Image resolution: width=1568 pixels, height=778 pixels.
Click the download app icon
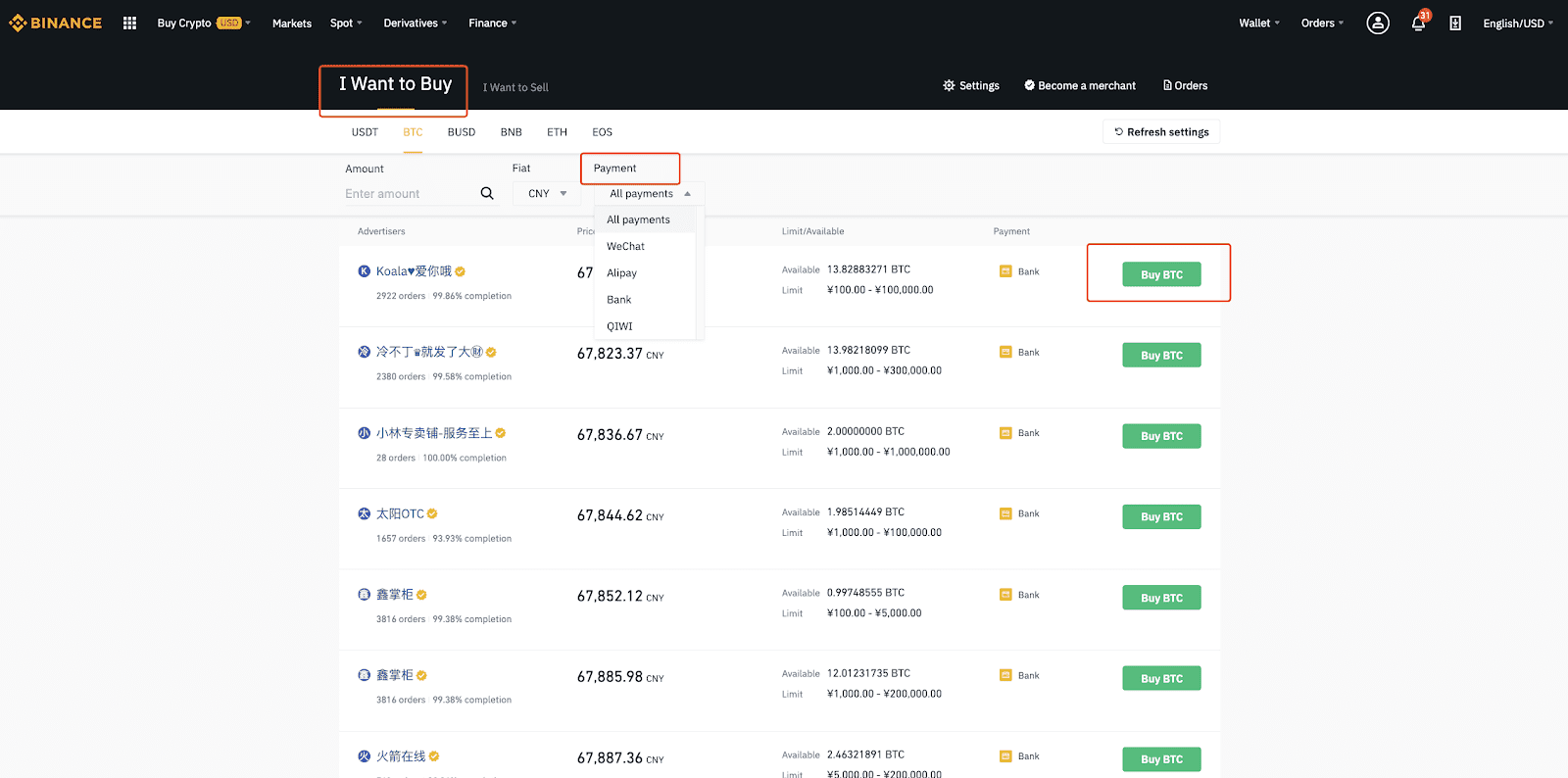click(1455, 24)
